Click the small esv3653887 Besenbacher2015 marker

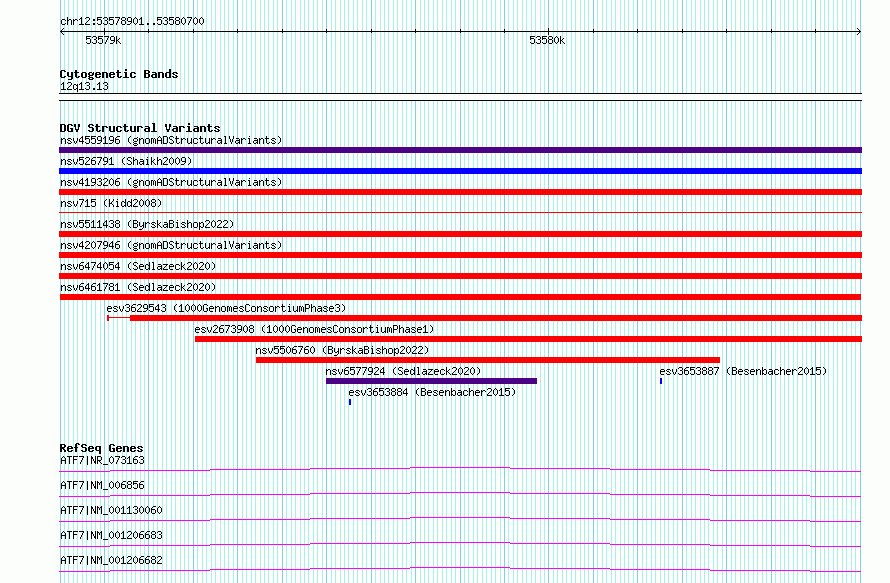tap(661, 381)
